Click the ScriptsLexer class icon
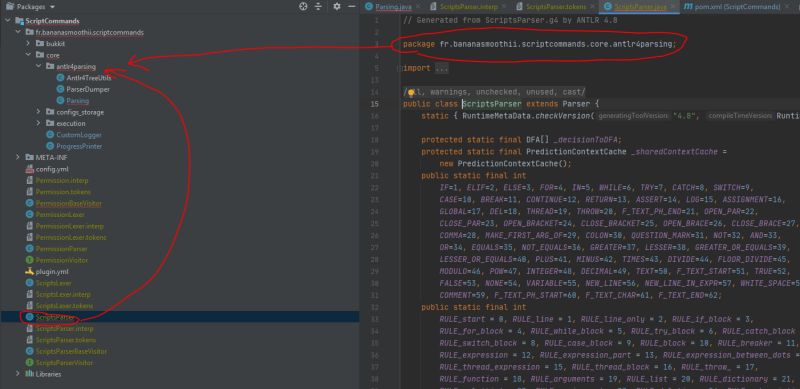Viewport: 800px width, 389px height. coord(30,283)
